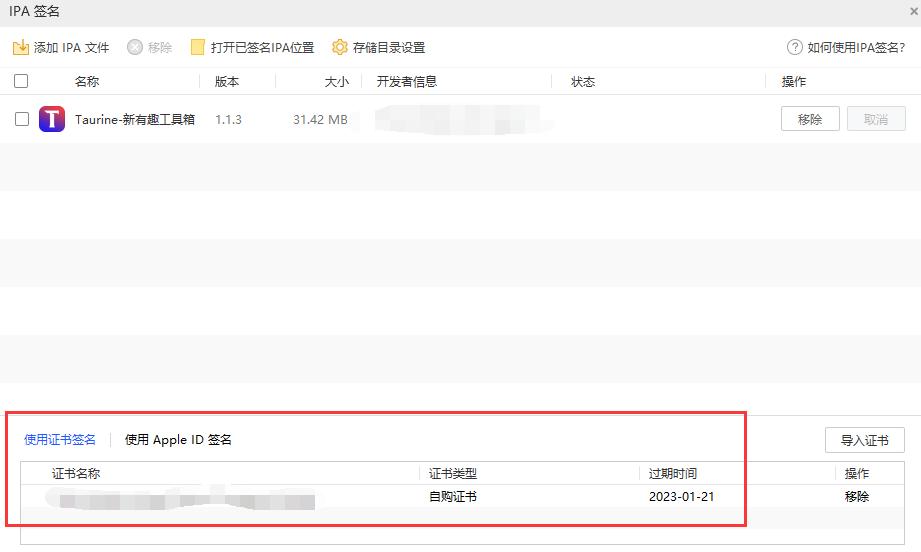Switch to 使用证书签名 tab
Image resolution: width=921 pixels, height=552 pixels.
tap(60, 439)
